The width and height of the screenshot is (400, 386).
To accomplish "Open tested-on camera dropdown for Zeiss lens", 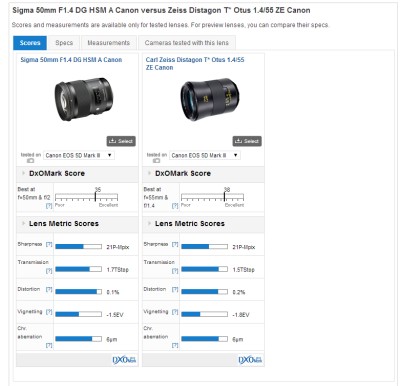I will tap(205, 155).
